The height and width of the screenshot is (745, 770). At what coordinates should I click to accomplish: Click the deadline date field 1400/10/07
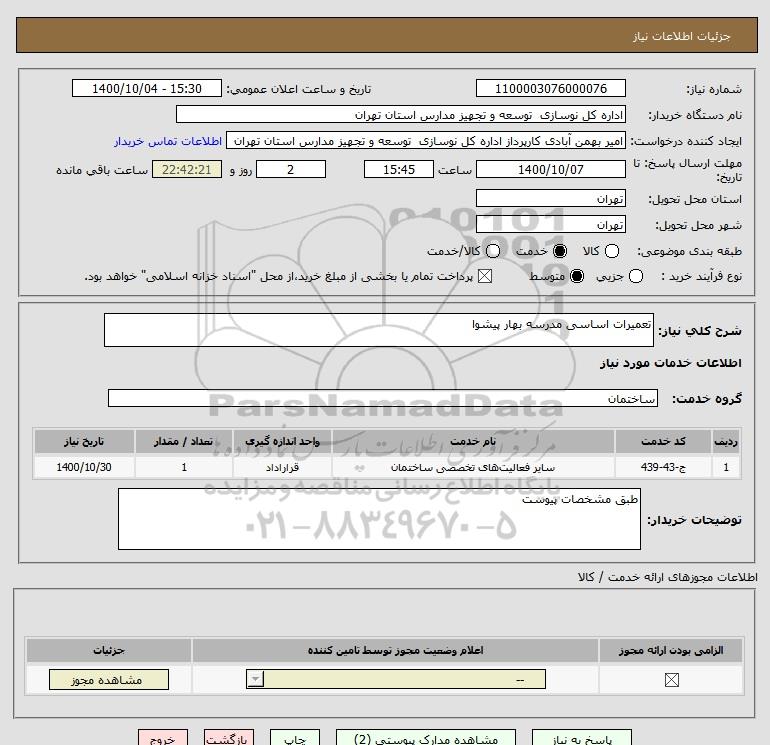pyautogui.click(x=550, y=169)
